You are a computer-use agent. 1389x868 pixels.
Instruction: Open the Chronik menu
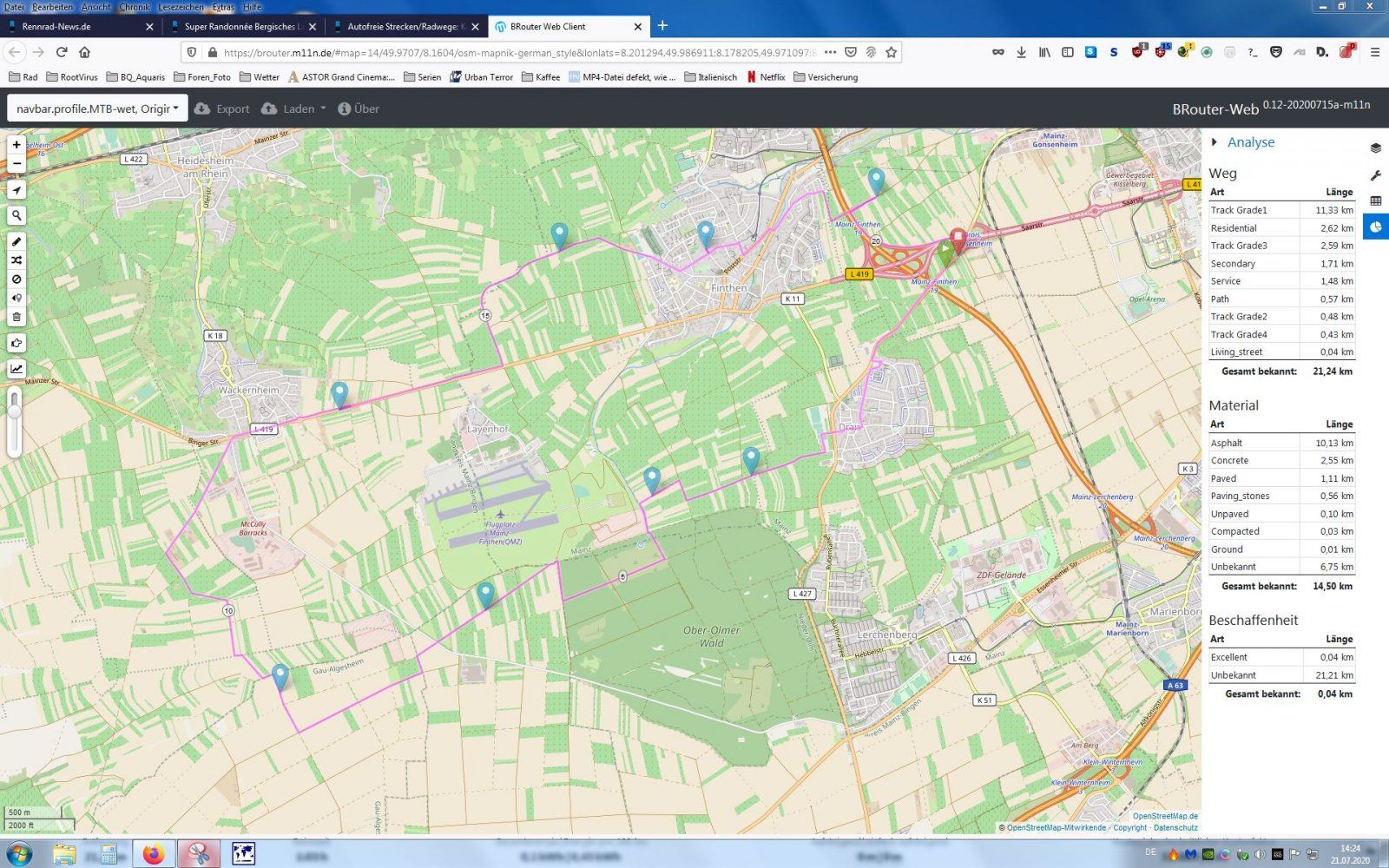click(135, 7)
